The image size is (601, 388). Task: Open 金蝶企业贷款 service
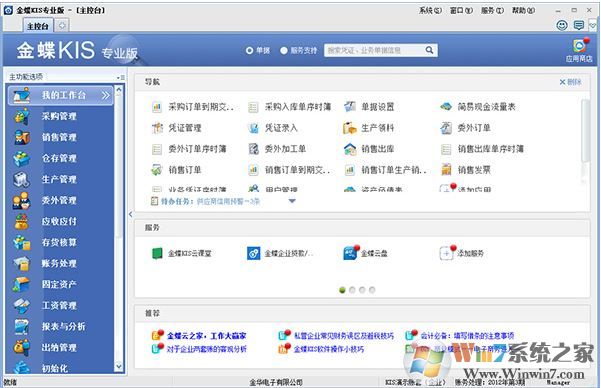point(280,253)
